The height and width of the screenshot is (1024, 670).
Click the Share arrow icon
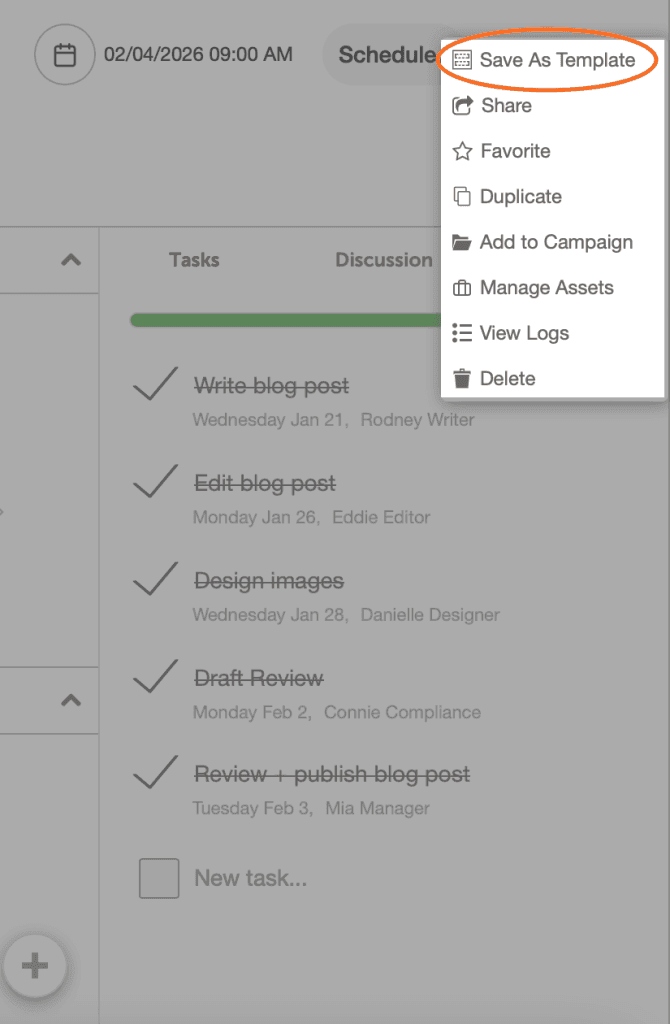(463, 105)
